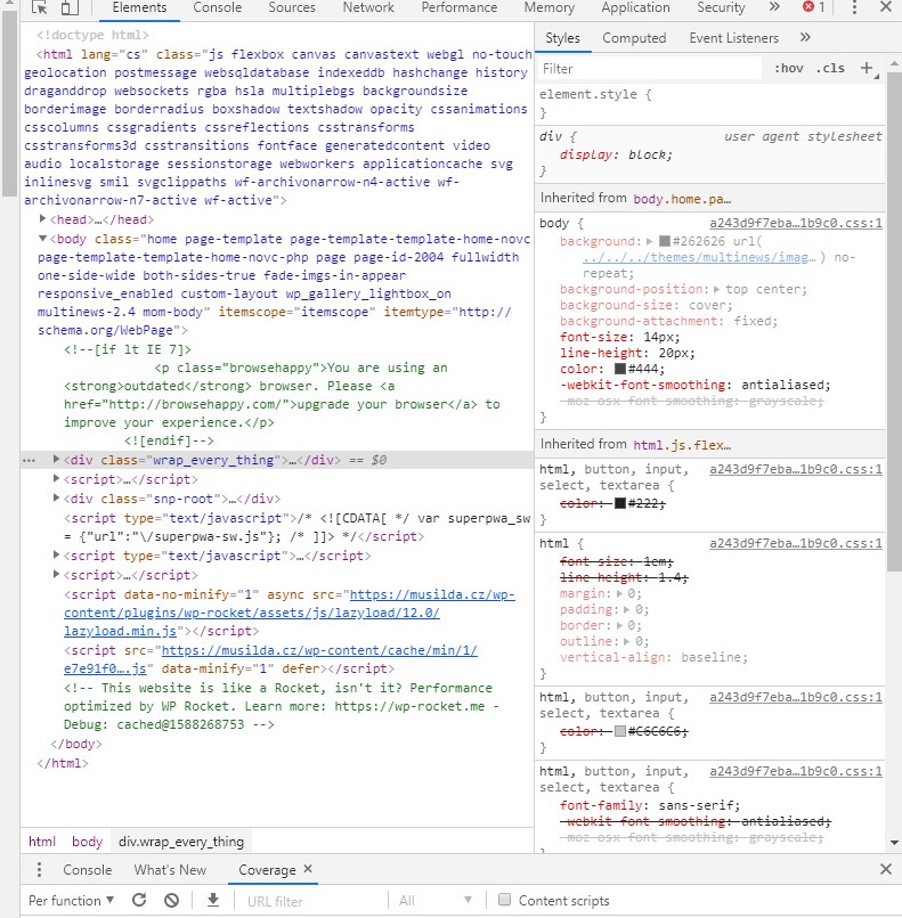Switch to the Console tab
The height and width of the screenshot is (918, 902).
pos(217,8)
